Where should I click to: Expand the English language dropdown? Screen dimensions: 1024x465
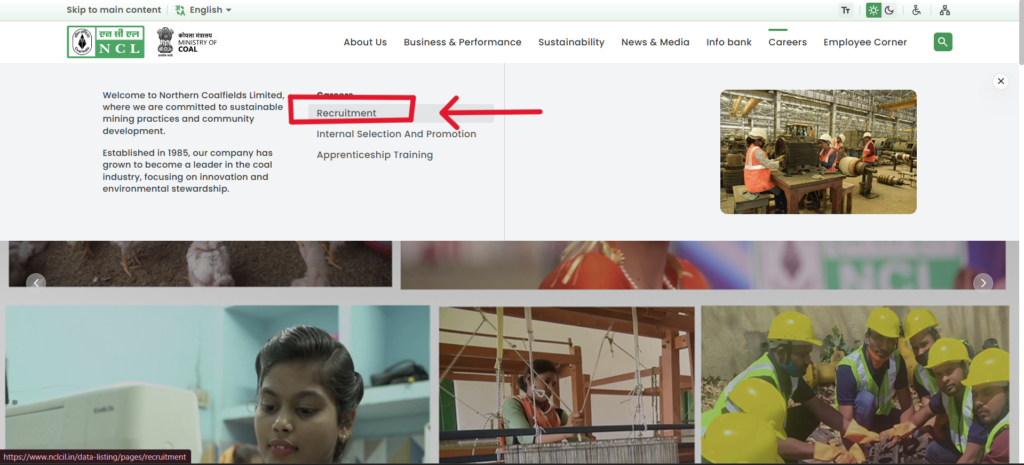pos(203,10)
